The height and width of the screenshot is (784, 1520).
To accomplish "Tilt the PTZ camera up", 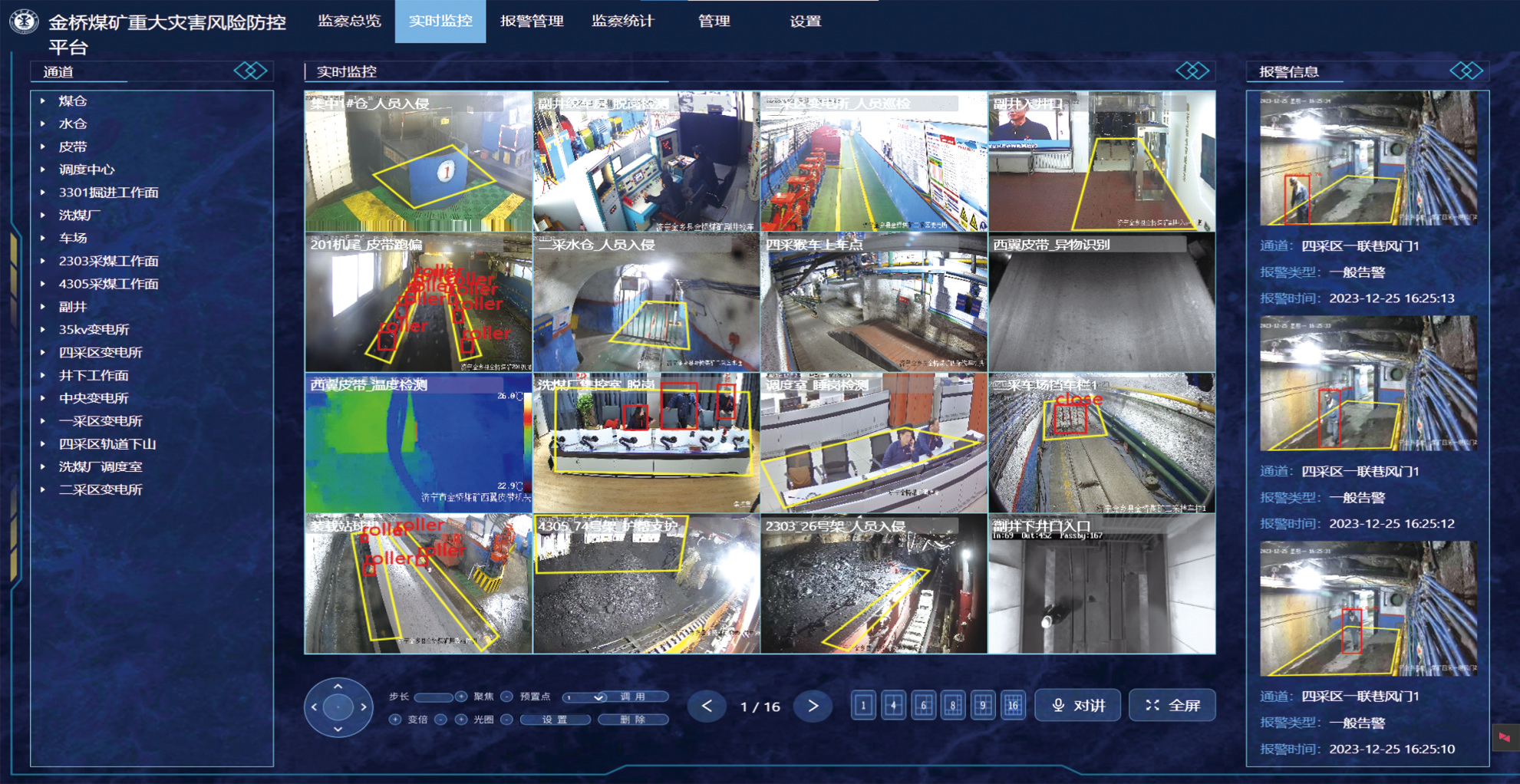I will [338, 687].
